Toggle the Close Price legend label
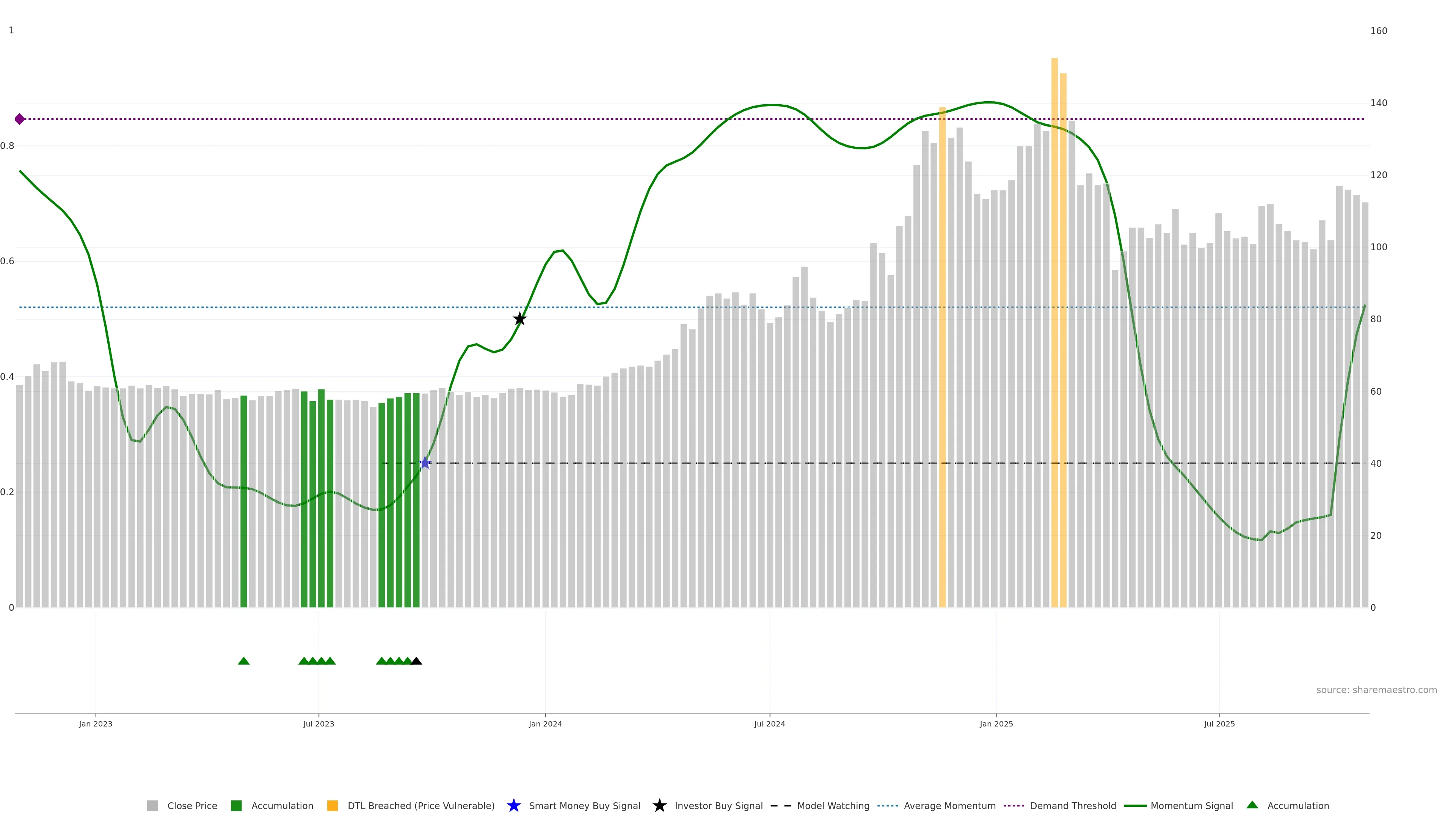This screenshot has height=819, width=1456. (192, 806)
